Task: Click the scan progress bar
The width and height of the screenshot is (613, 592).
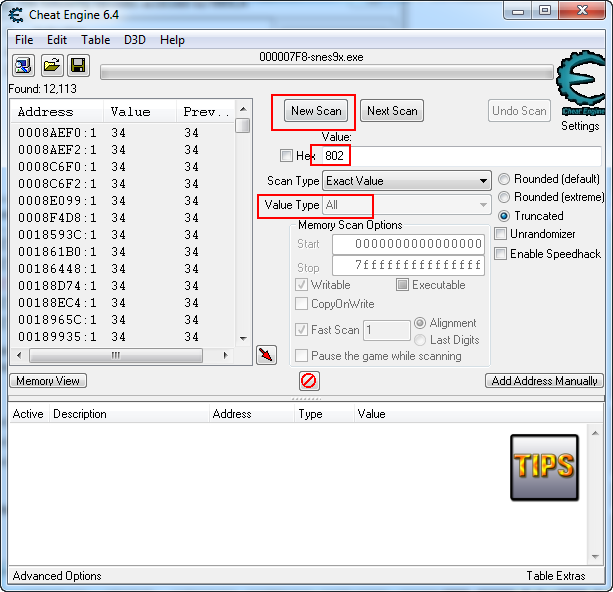Action: (327, 72)
